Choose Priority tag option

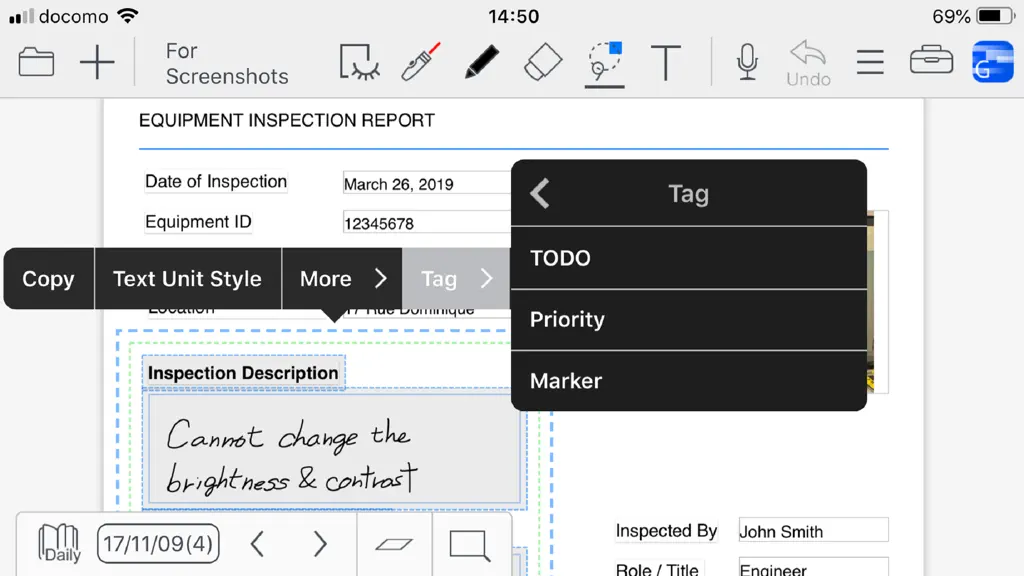[x=689, y=319]
